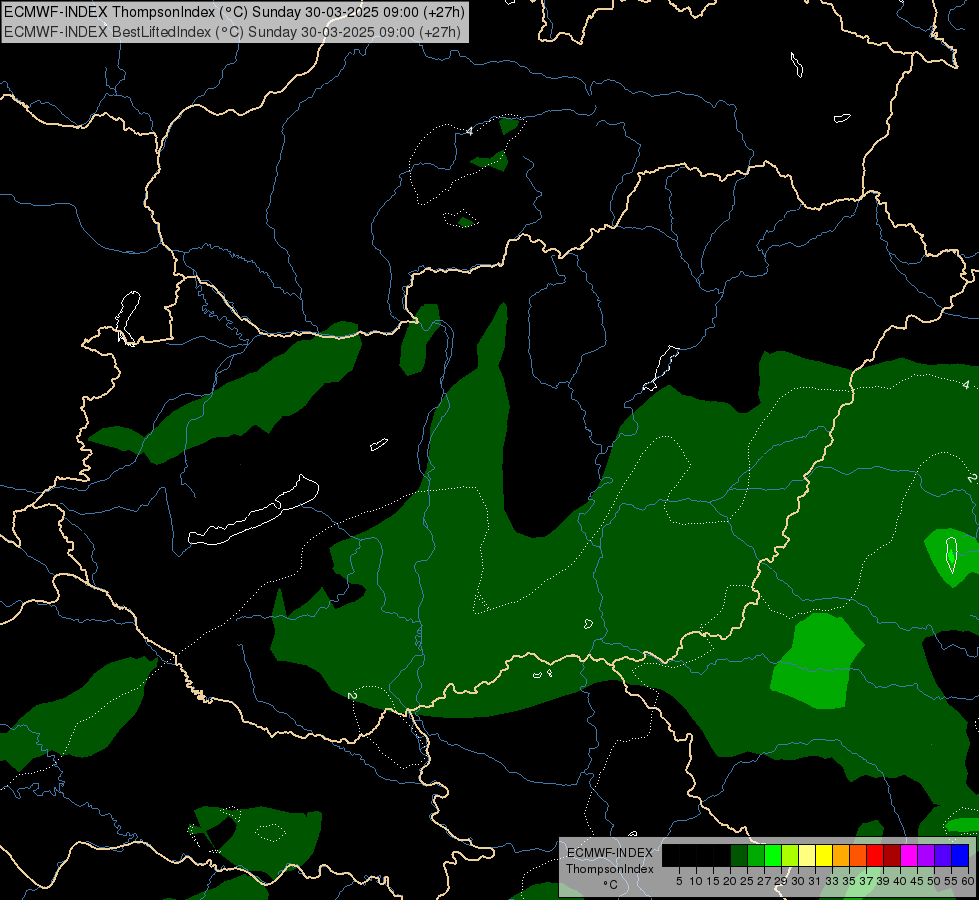The width and height of the screenshot is (979, 900).
Task: Pick the lime 29-30 legend swatch
Action: (x=790, y=855)
